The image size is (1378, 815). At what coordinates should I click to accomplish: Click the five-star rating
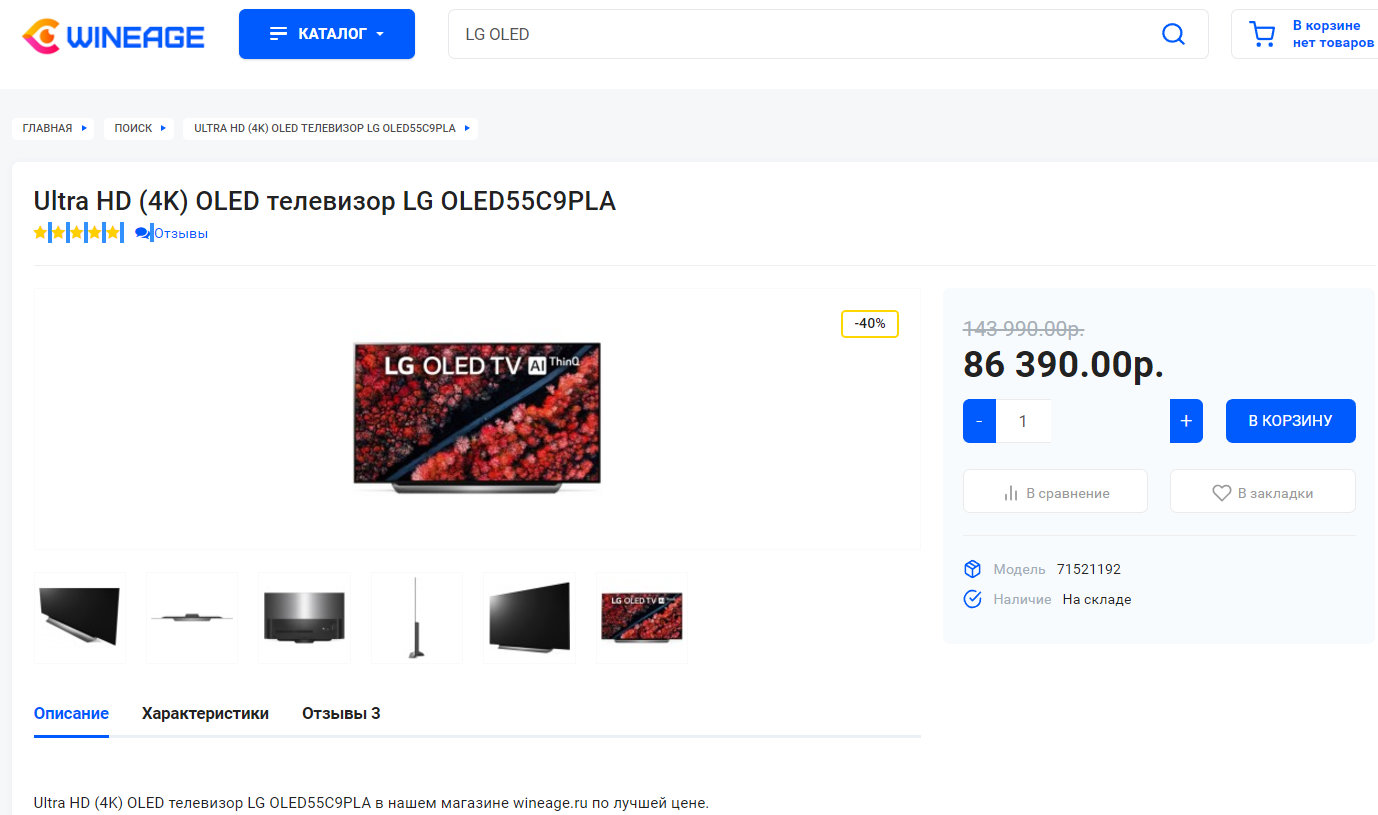pyautogui.click(x=78, y=233)
